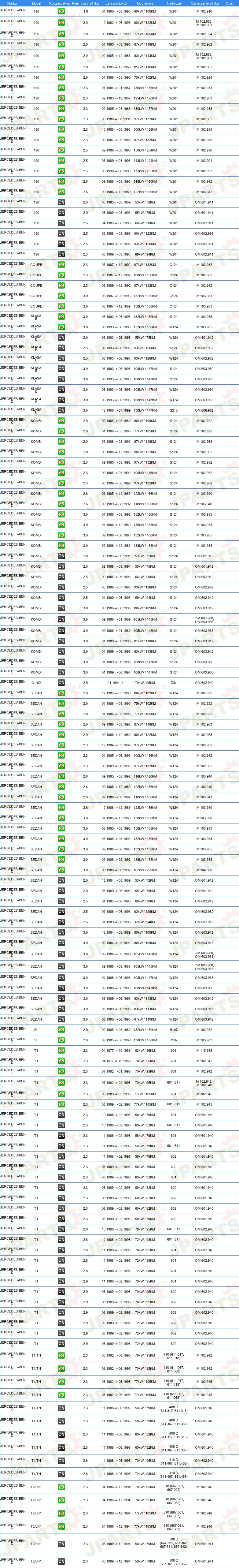Click ON diesel icon in 190 53kW / 72KM row
Image resolution: width=239 pixels, height=1568 pixels.
[61, 202]
